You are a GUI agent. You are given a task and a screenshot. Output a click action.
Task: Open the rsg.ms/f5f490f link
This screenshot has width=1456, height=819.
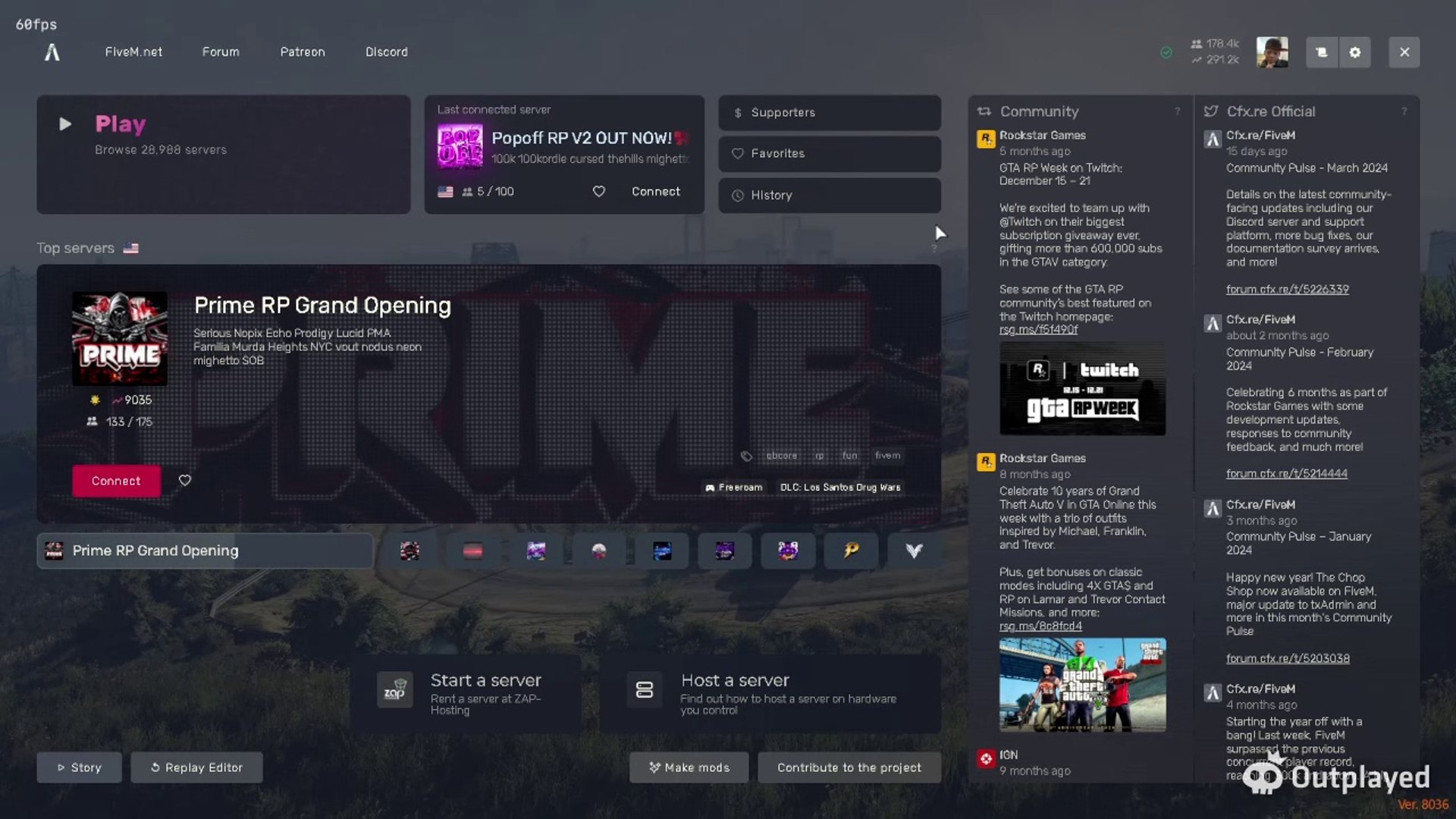point(1038,330)
